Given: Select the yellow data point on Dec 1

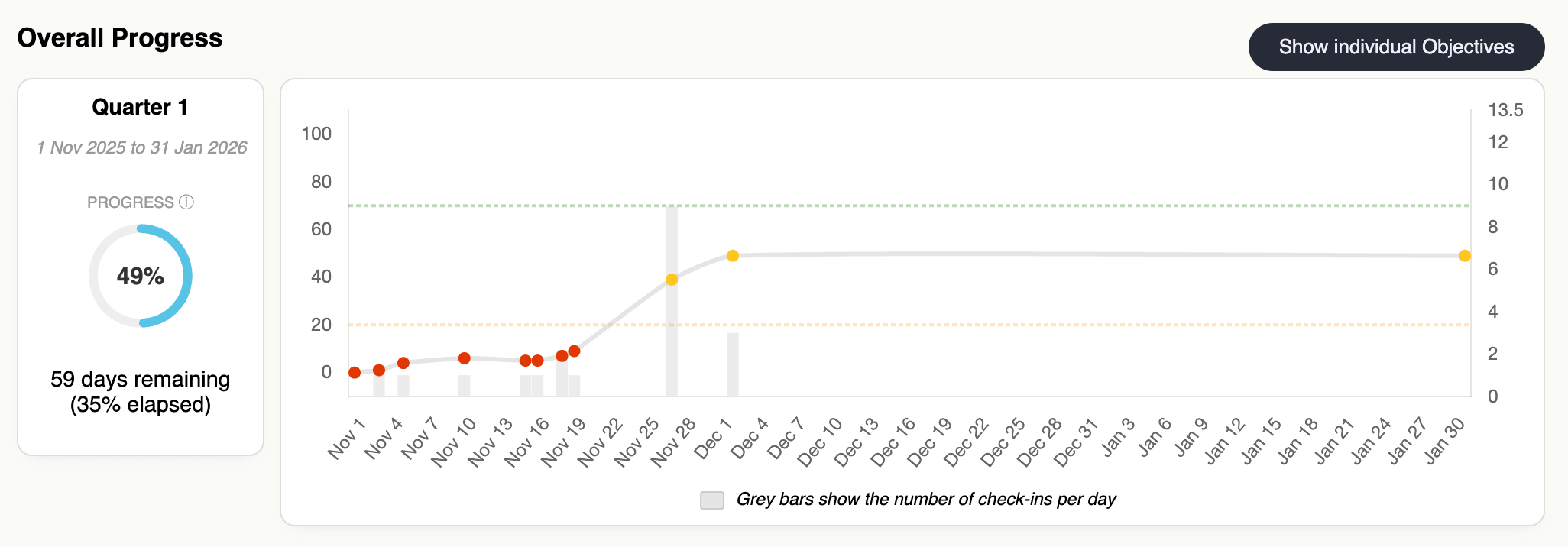Looking at the screenshot, I should (732, 254).
